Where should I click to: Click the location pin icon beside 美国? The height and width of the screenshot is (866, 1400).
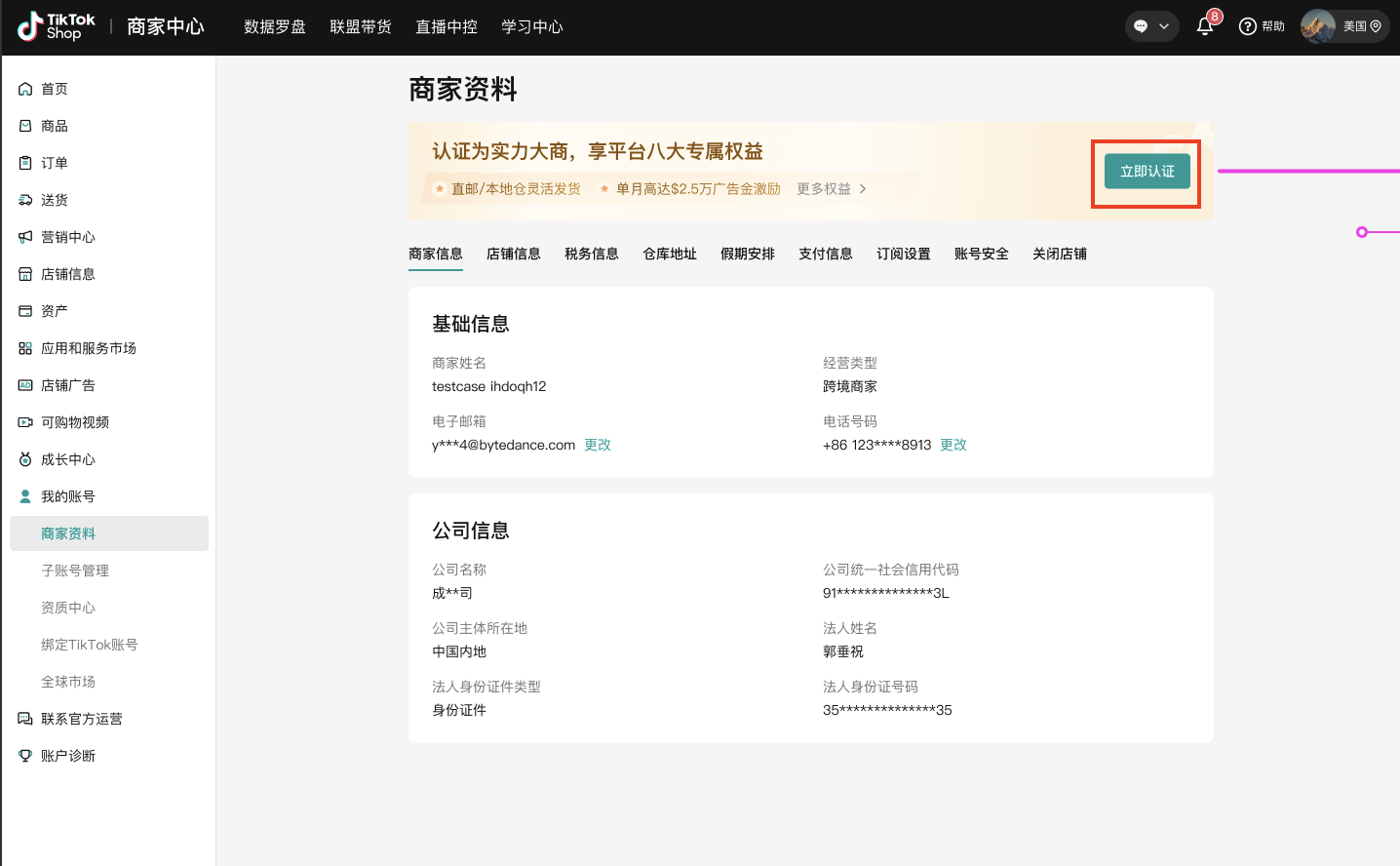[1376, 26]
